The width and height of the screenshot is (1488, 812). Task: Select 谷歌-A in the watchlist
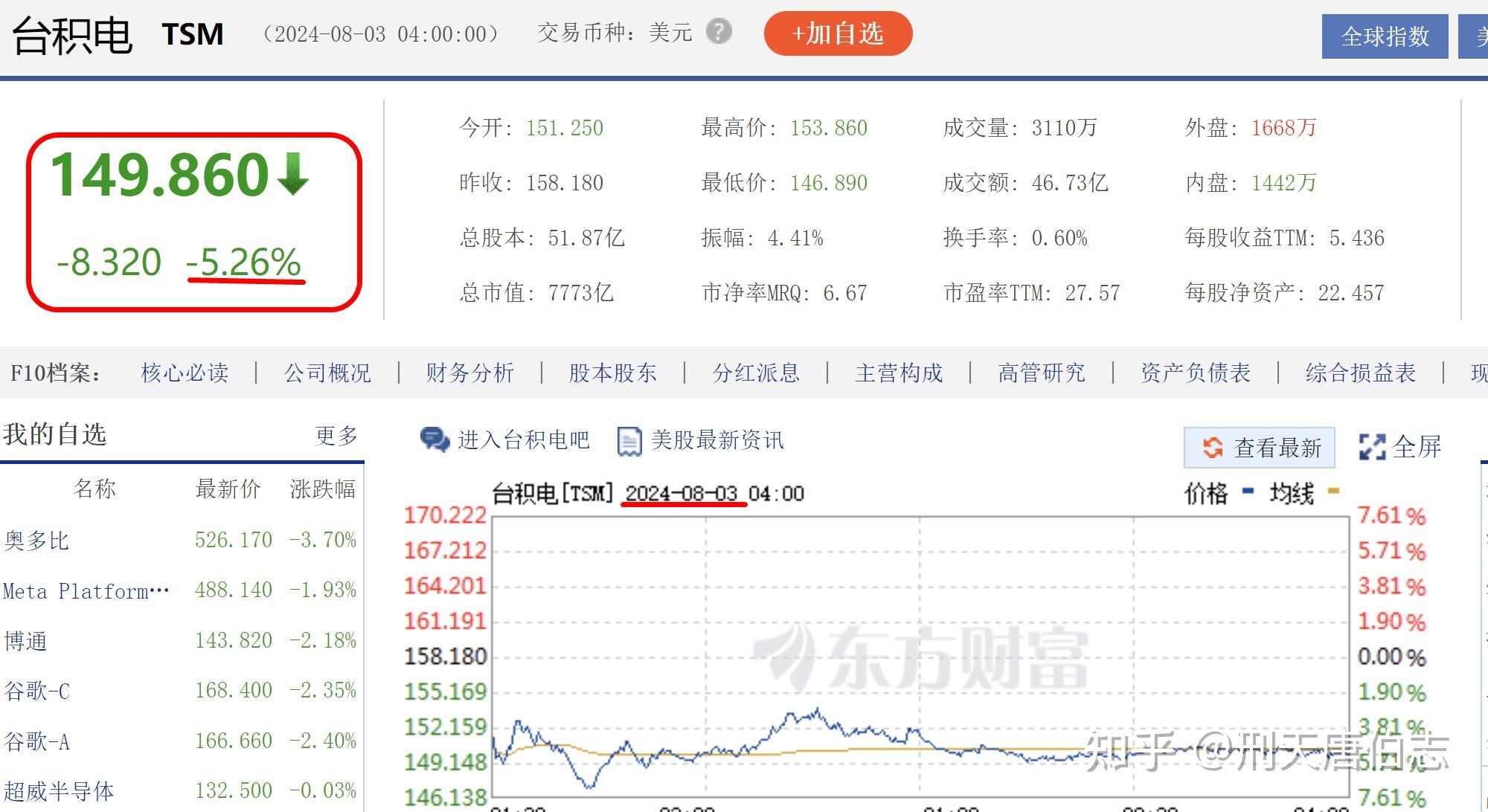pos(36,741)
